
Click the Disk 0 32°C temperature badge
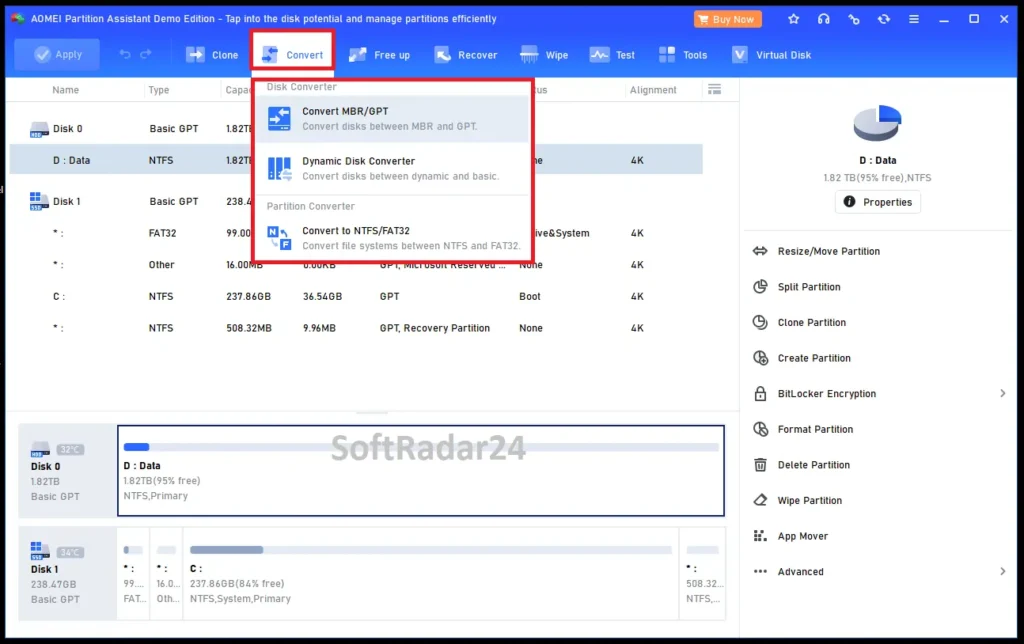[69, 449]
